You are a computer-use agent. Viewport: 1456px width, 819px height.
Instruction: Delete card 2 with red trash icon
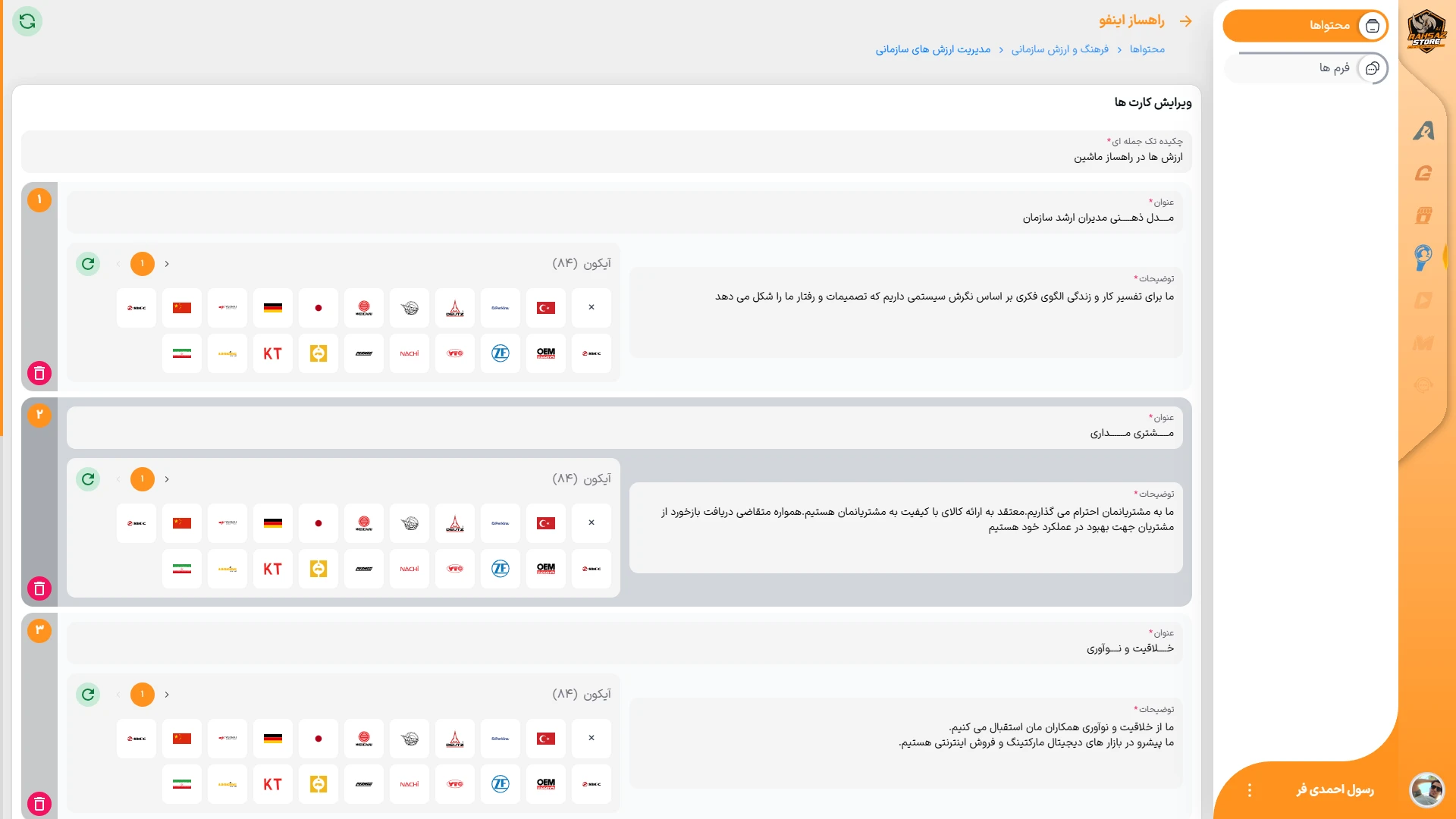click(39, 588)
